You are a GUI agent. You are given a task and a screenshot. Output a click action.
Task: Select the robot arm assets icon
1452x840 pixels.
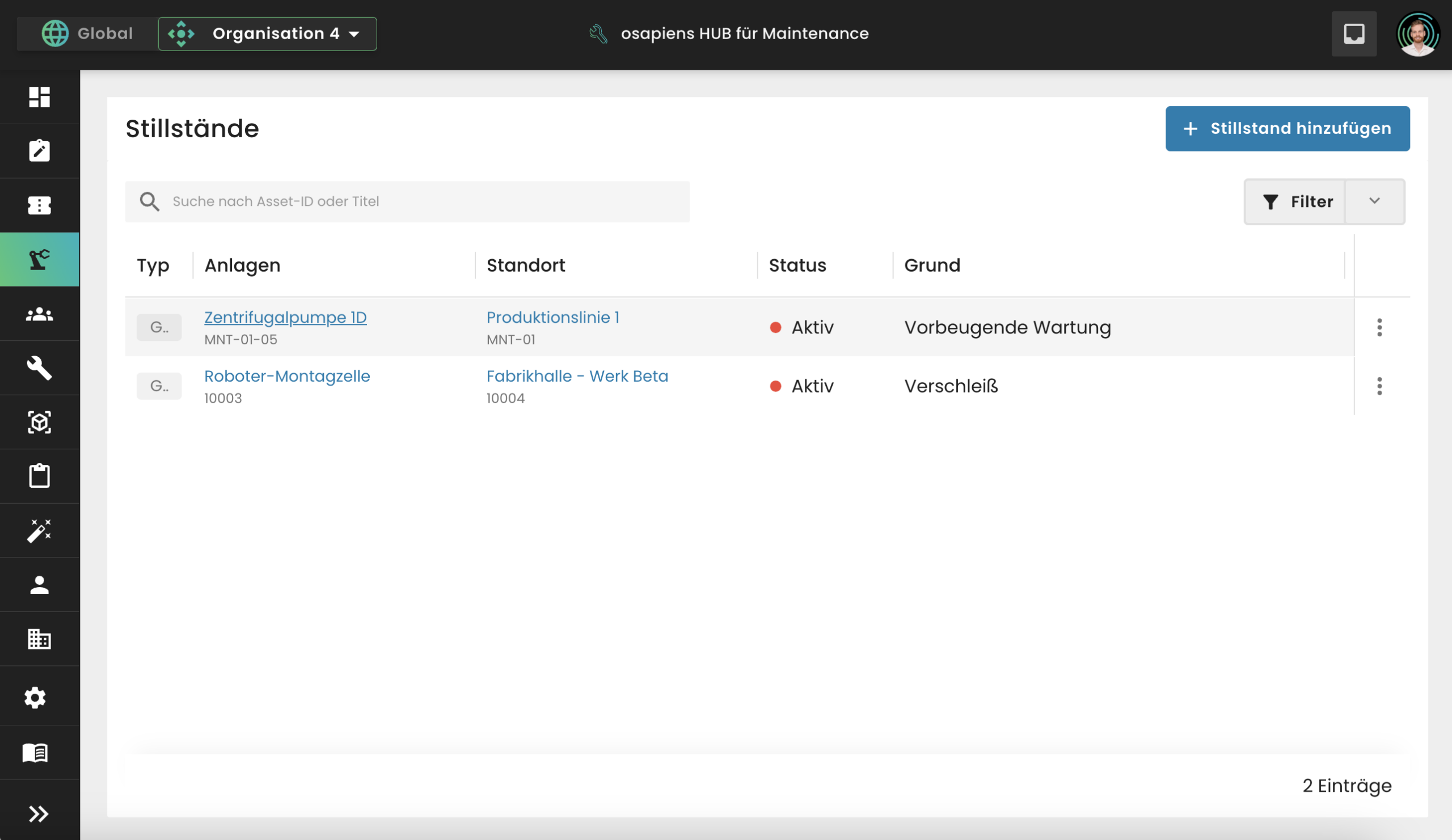click(x=39, y=259)
